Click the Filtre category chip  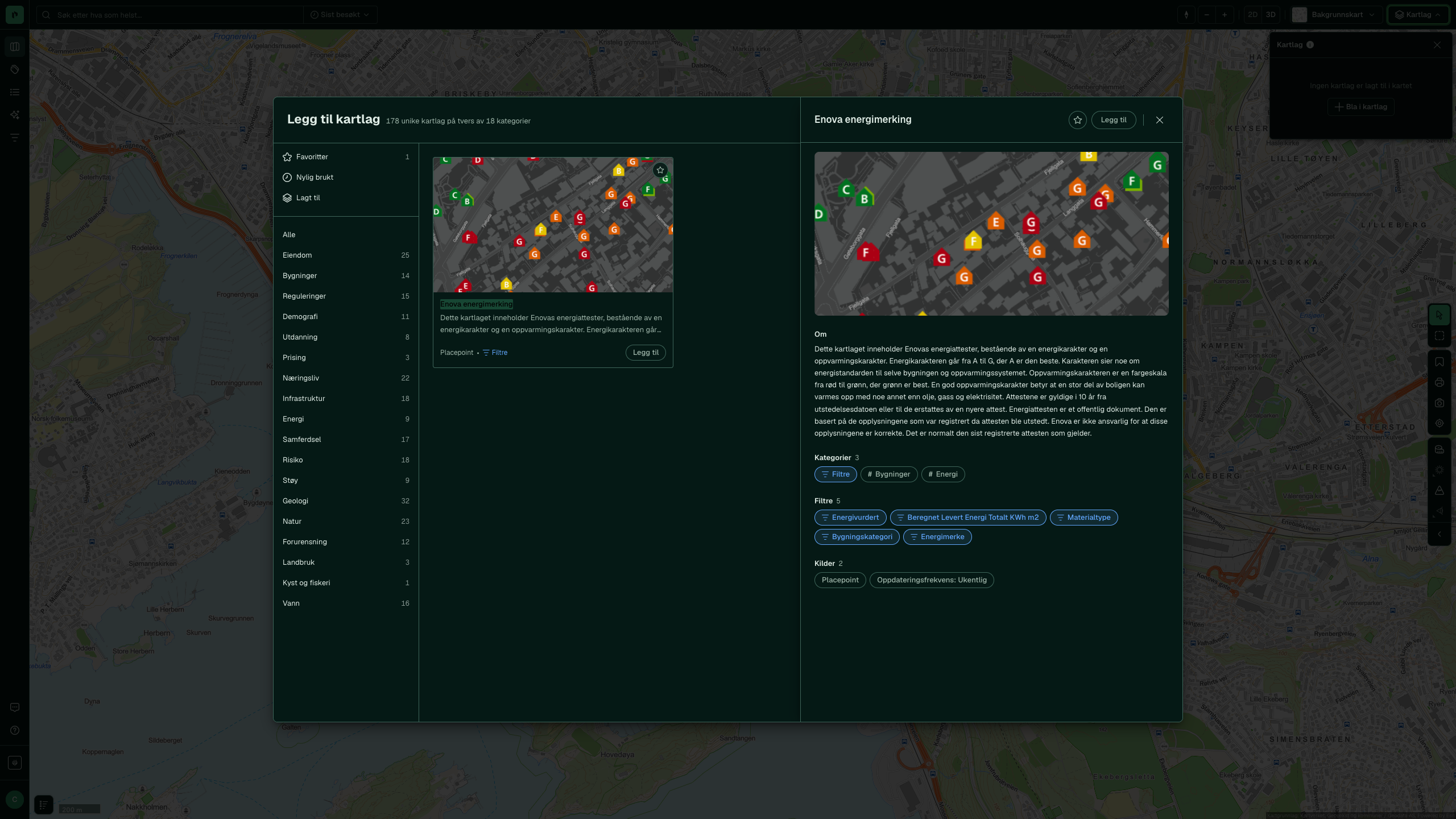(x=835, y=474)
